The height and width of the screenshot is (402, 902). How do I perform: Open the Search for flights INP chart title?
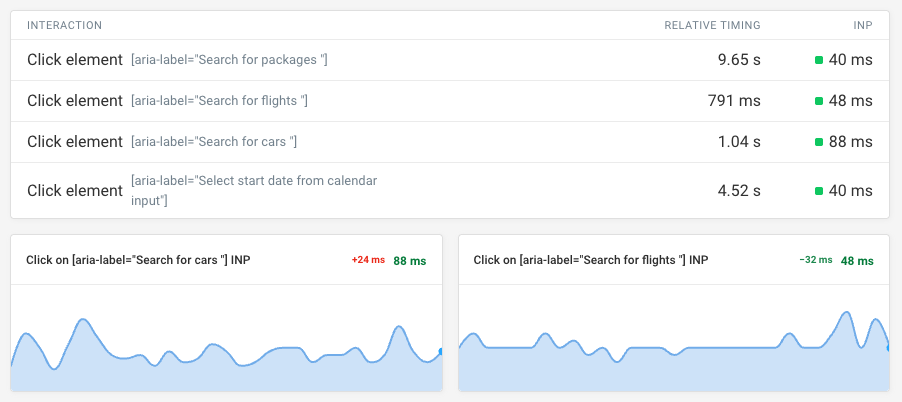coord(591,260)
